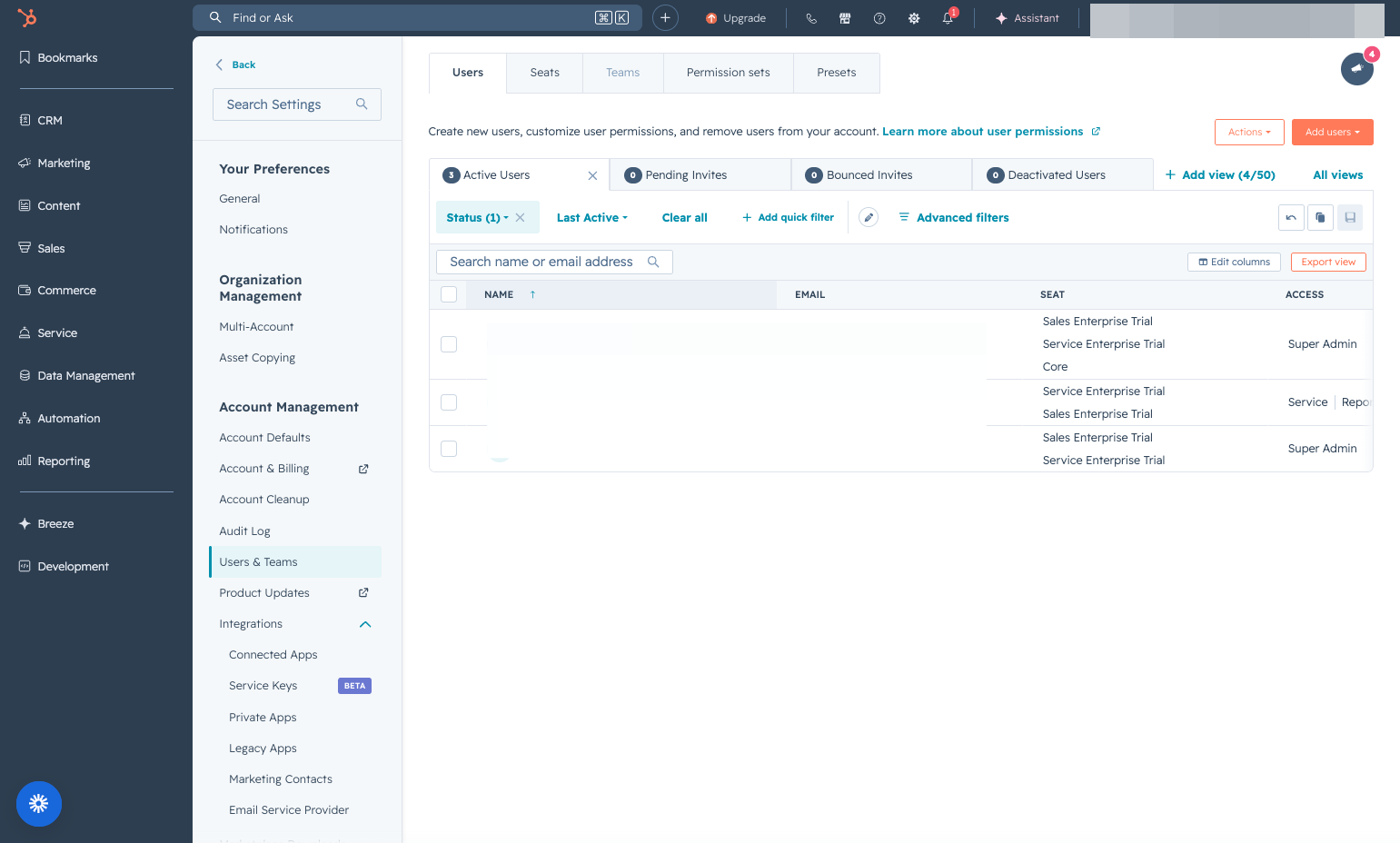The image size is (1400, 843).
Task: Check the box for the Service access user
Action: (449, 402)
